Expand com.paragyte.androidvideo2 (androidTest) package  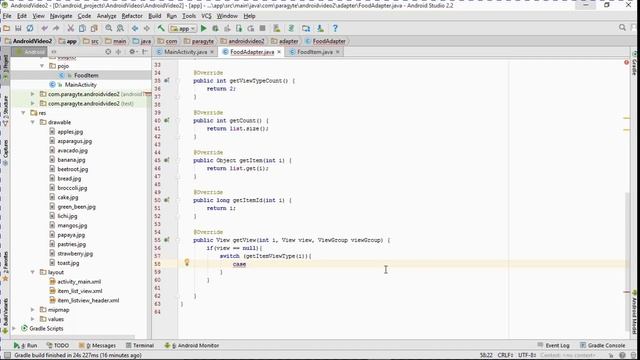point(33,94)
